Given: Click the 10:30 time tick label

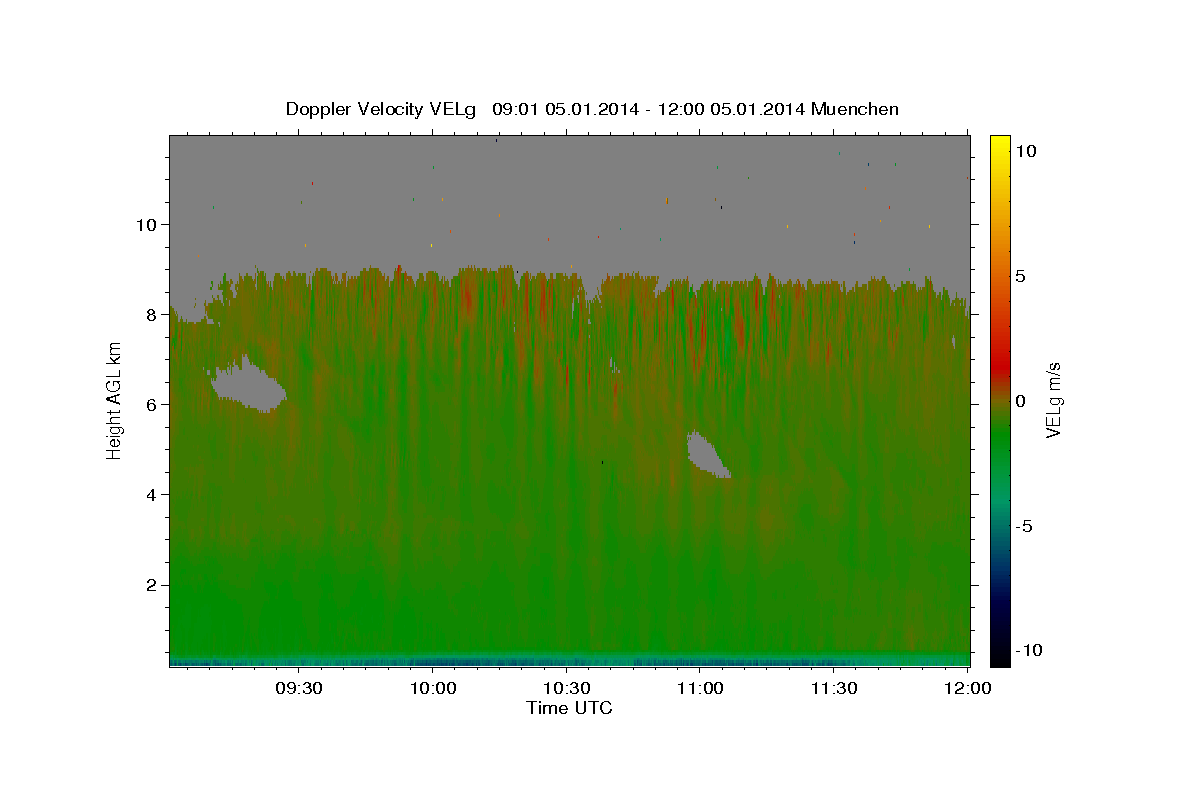Looking at the screenshot, I should click(566, 688).
